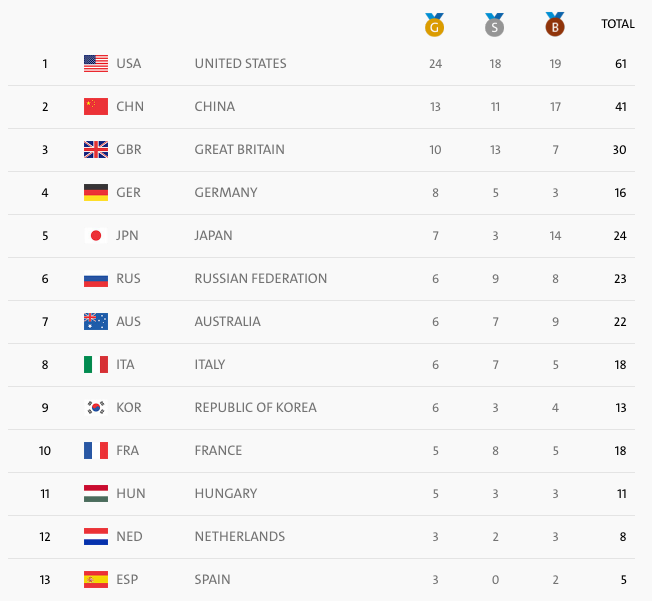Click the Australia flag icon
Image resolution: width=652 pixels, height=601 pixels.
tap(96, 322)
